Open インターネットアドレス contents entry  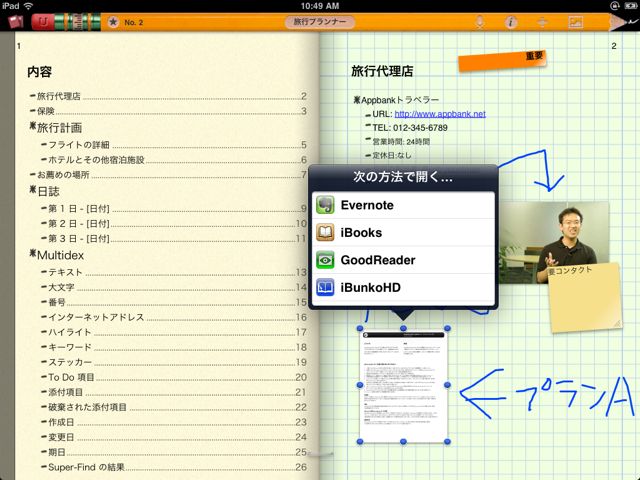[x=174, y=317]
